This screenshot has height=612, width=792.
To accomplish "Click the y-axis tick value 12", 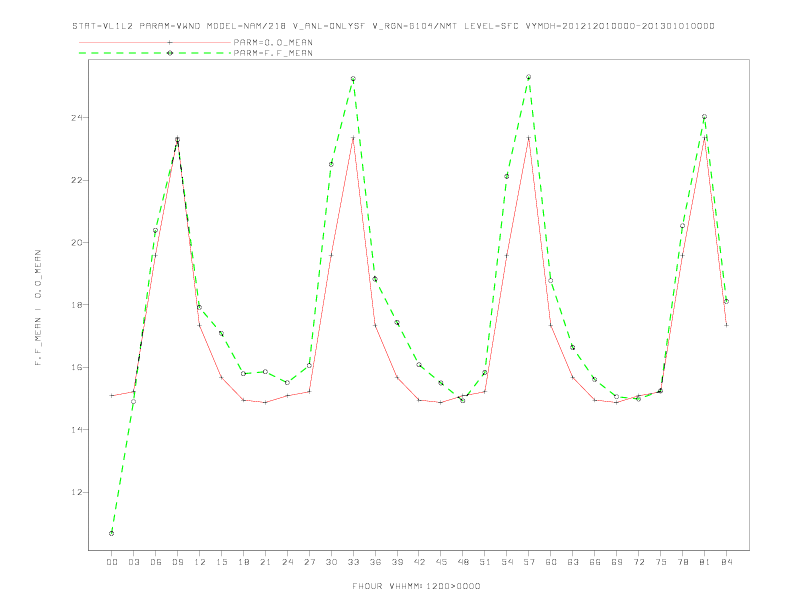I will point(77,492).
